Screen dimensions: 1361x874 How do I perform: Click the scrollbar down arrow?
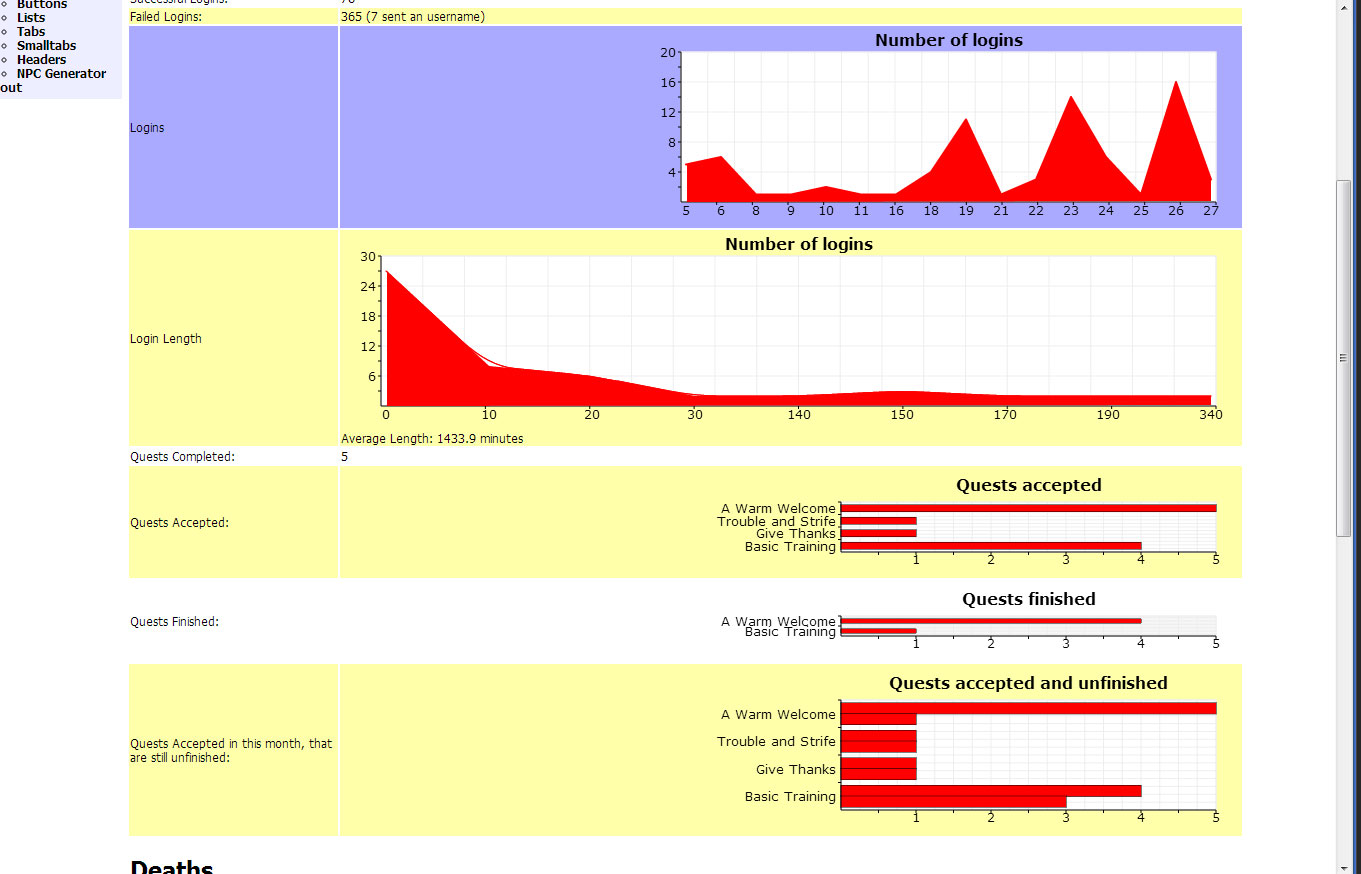pyautogui.click(x=1344, y=866)
